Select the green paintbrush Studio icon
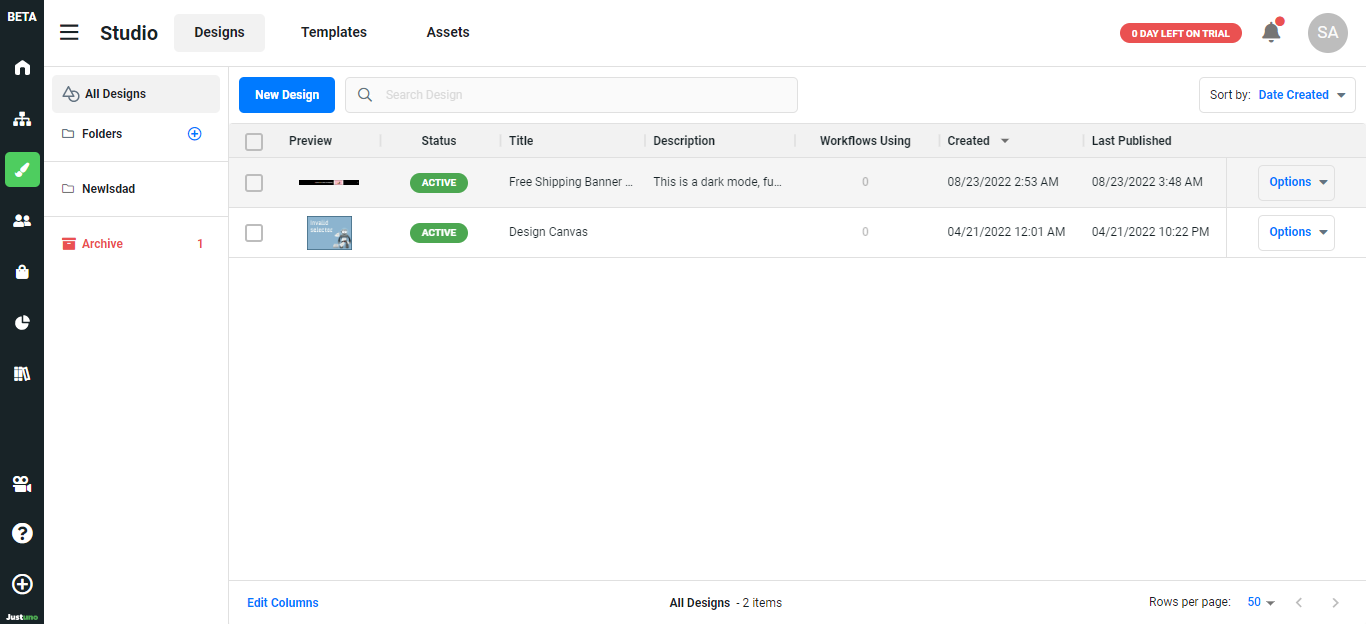 click(x=22, y=170)
